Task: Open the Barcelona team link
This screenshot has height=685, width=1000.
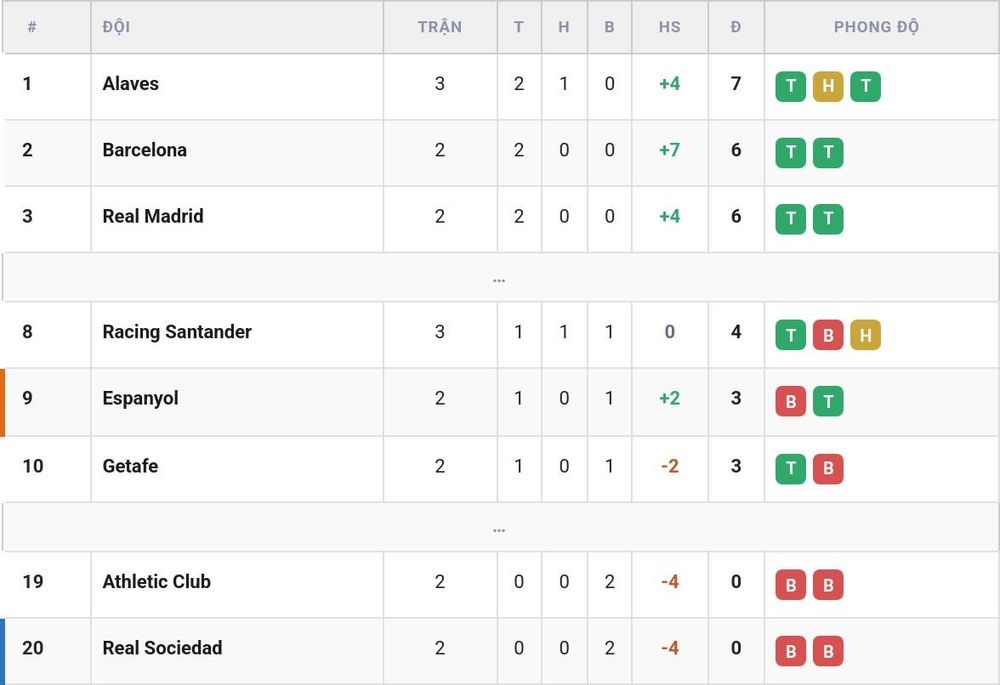Action: click(x=145, y=150)
